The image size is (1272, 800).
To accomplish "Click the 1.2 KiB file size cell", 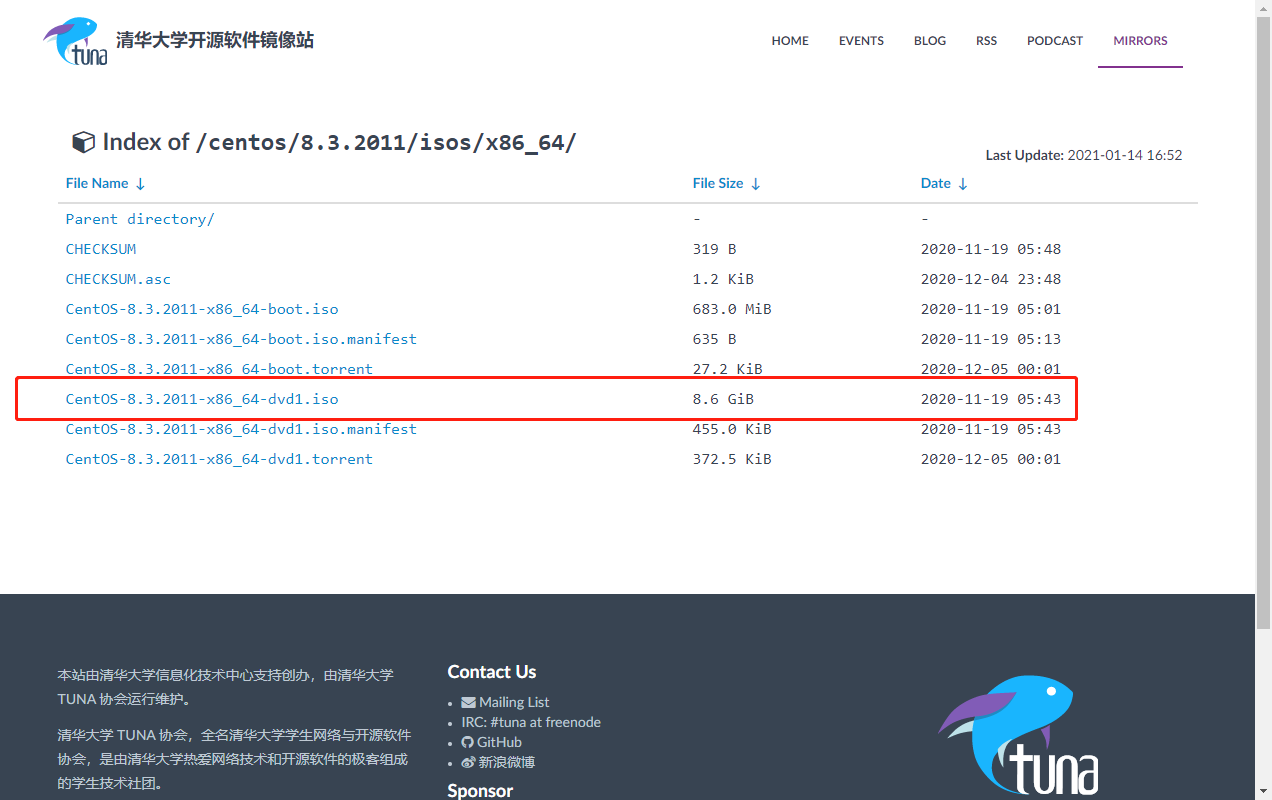I will coord(723,279).
